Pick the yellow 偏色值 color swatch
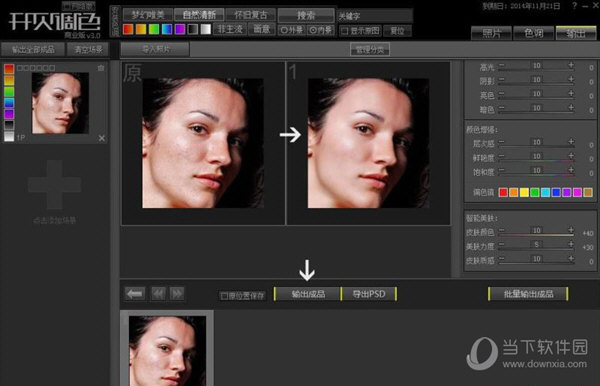The width and height of the screenshot is (600, 386). pyautogui.click(x=524, y=192)
